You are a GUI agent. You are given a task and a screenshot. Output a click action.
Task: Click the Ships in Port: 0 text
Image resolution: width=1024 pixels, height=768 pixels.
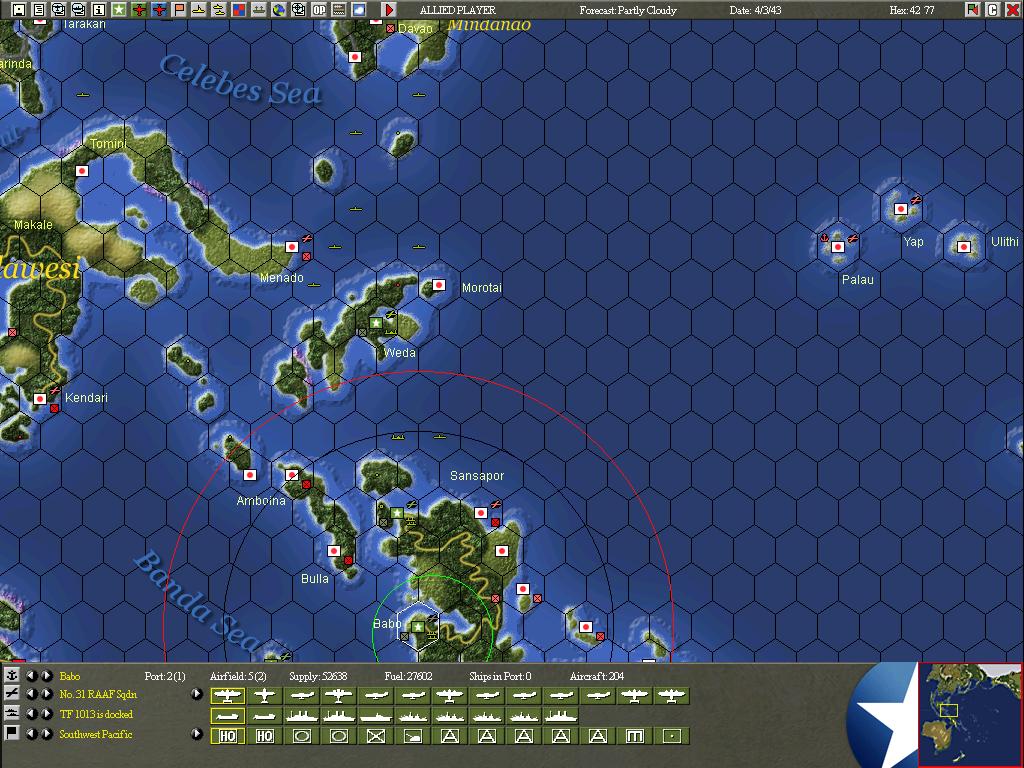click(x=500, y=676)
